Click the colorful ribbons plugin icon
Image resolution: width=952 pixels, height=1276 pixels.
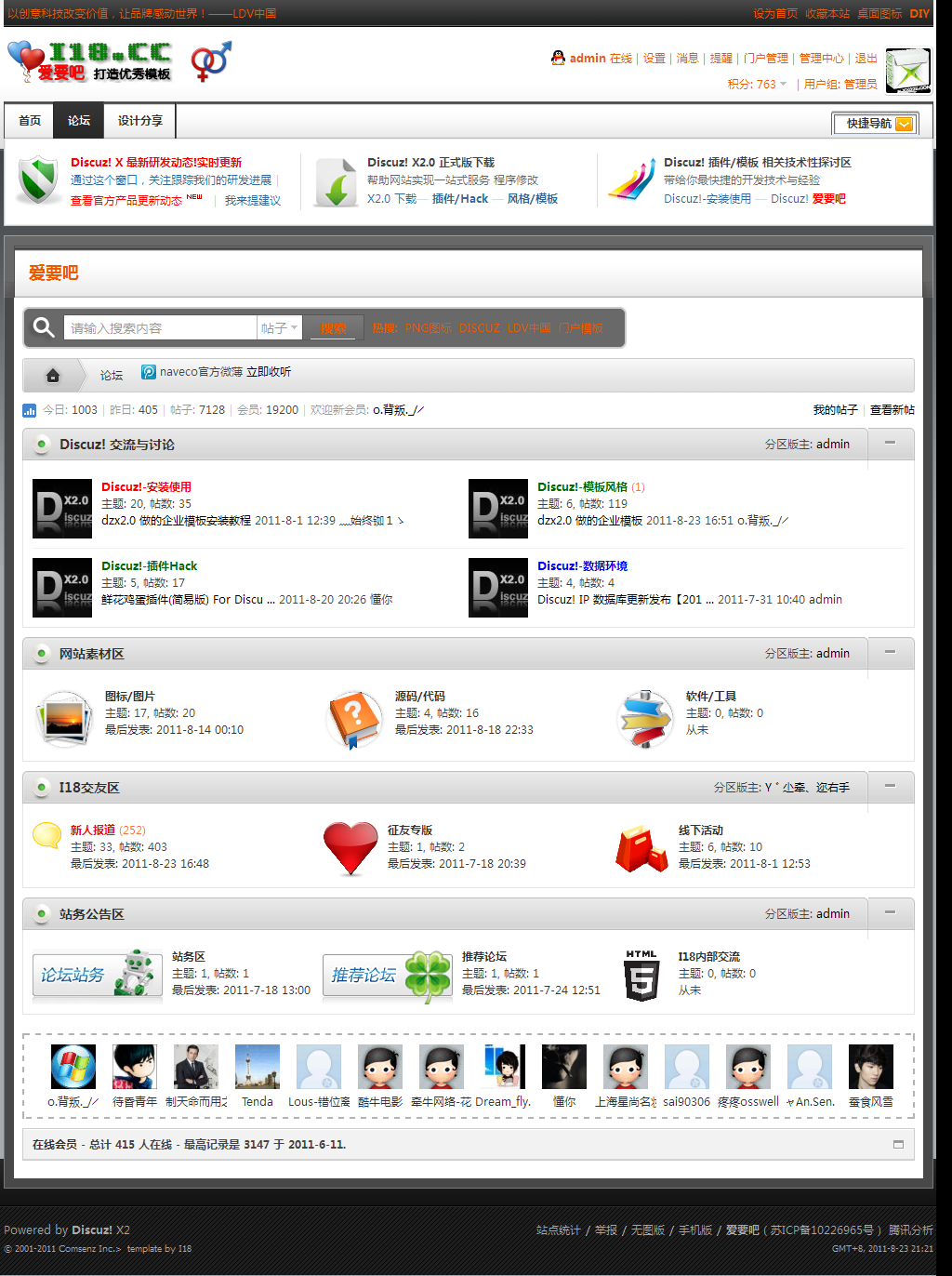[631, 179]
